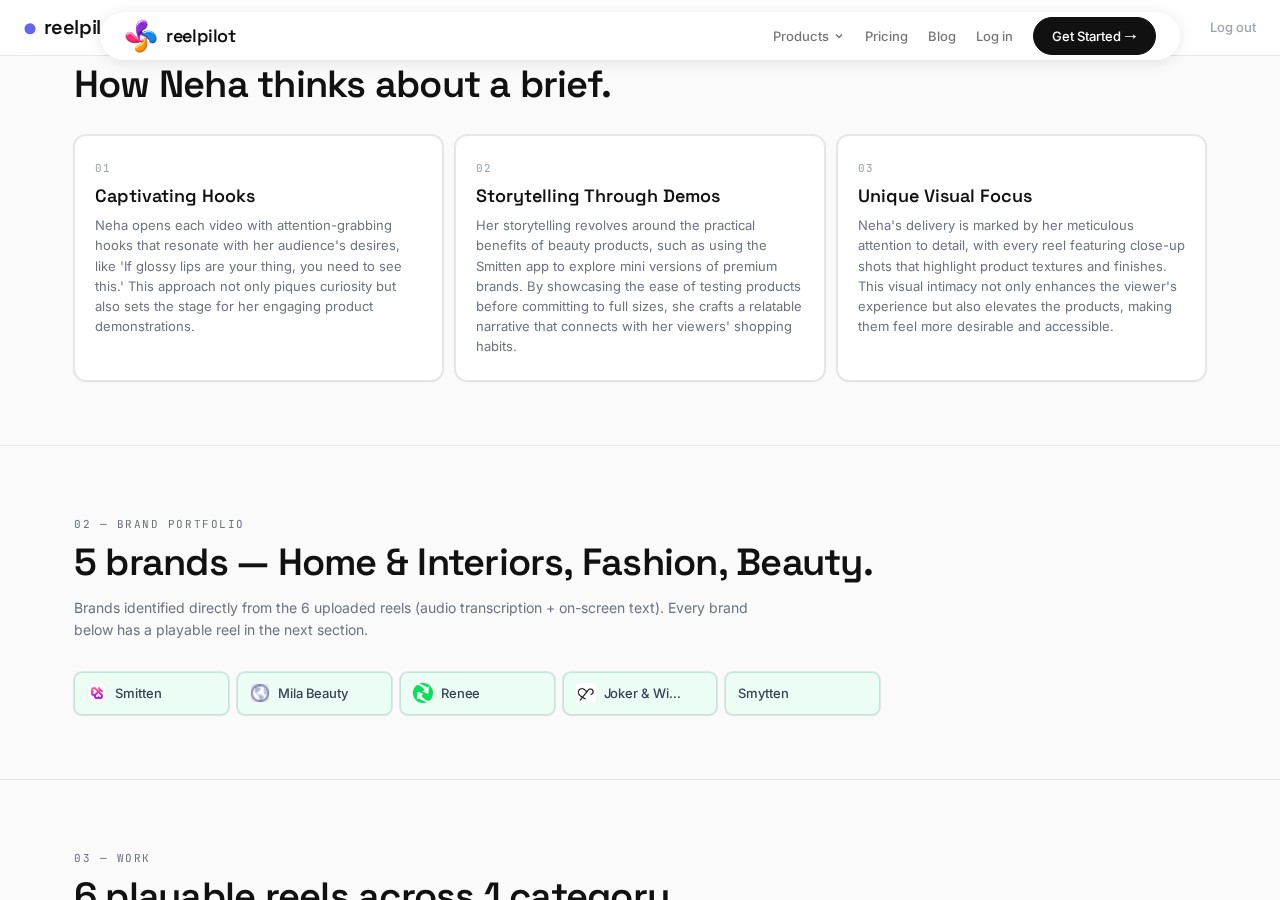Image resolution: width=1280 pixels, height=900 pixels.
Task: Click the Log out link
Action: [x=1233, y=27]
